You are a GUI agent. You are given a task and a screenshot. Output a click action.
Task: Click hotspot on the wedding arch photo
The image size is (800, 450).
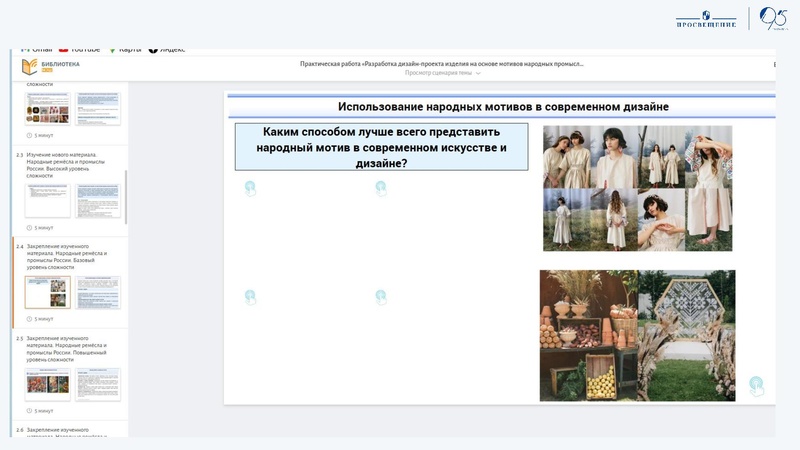point(756,386)
